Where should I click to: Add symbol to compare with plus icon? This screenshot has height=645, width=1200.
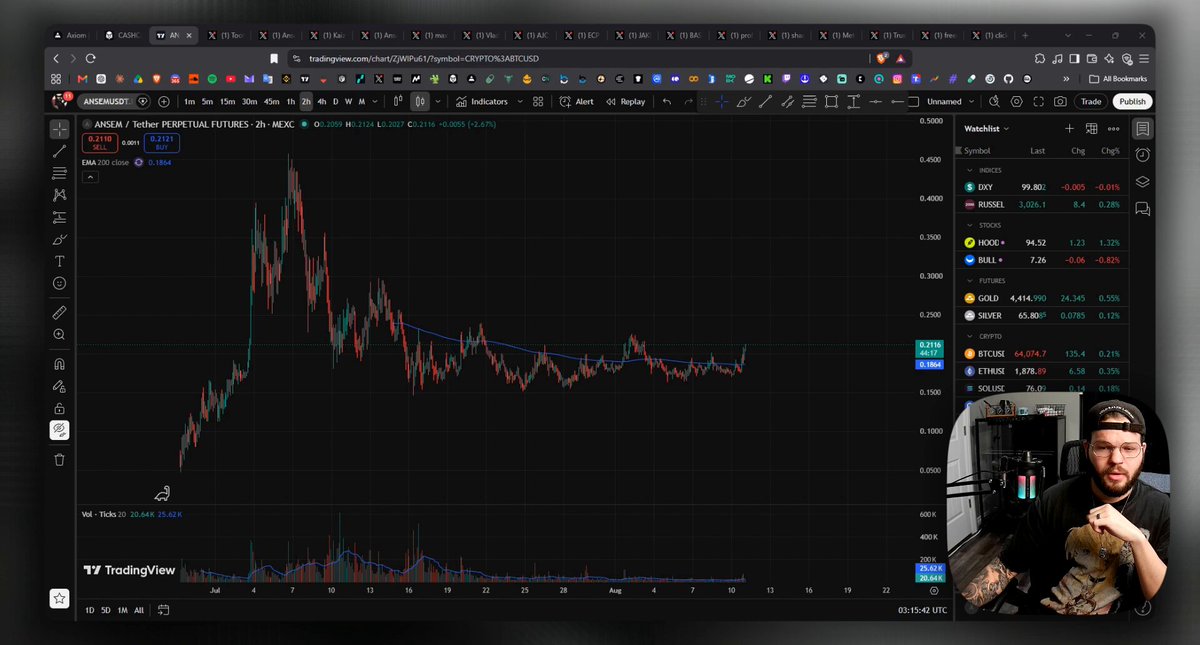164,101
